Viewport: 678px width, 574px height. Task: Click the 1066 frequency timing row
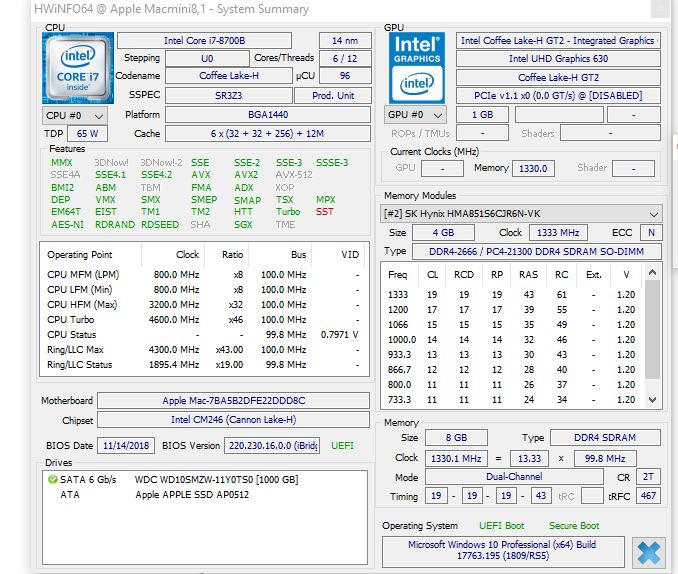coord(512,324)
